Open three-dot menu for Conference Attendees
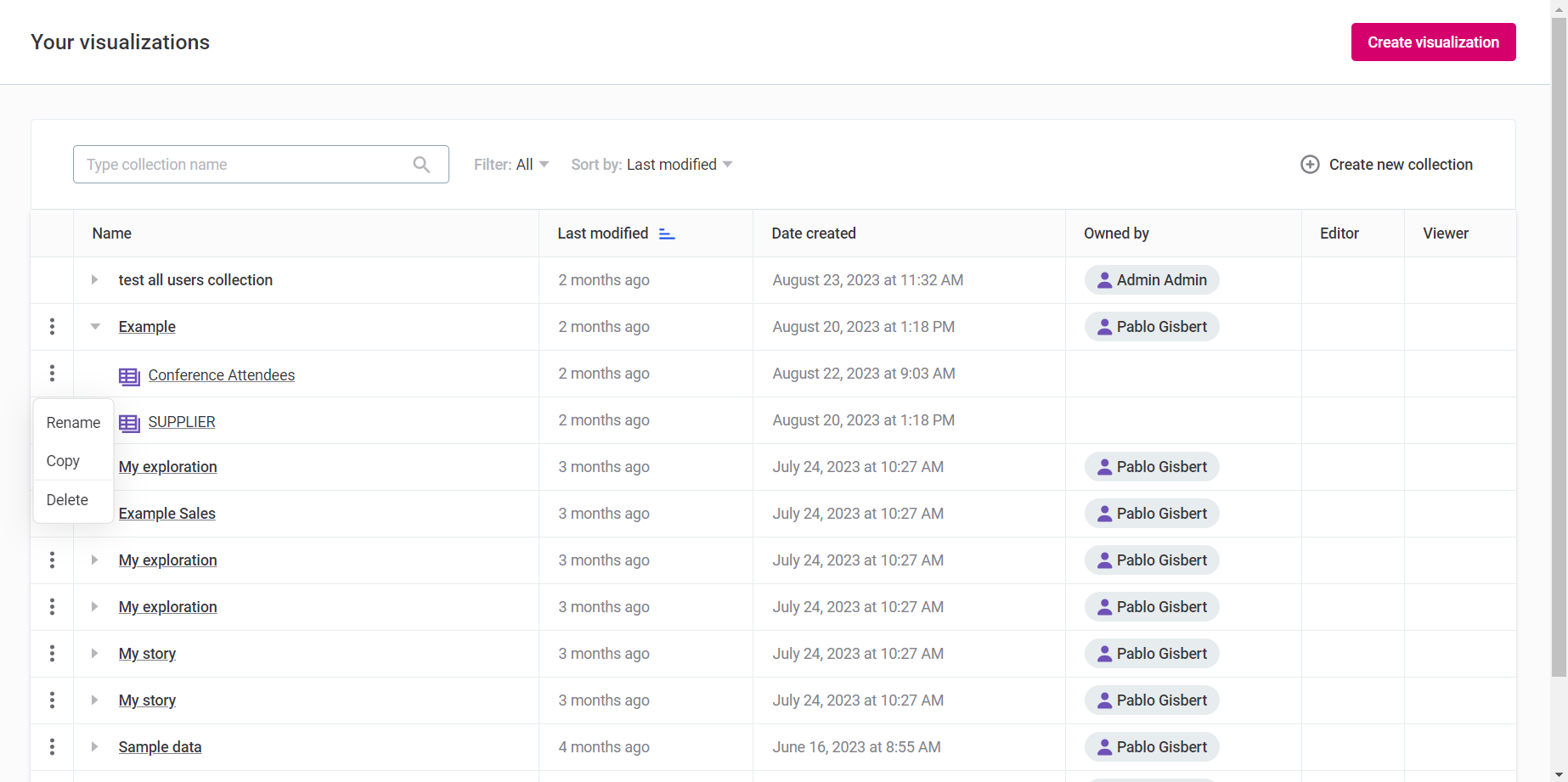 (x=52, y=374)
